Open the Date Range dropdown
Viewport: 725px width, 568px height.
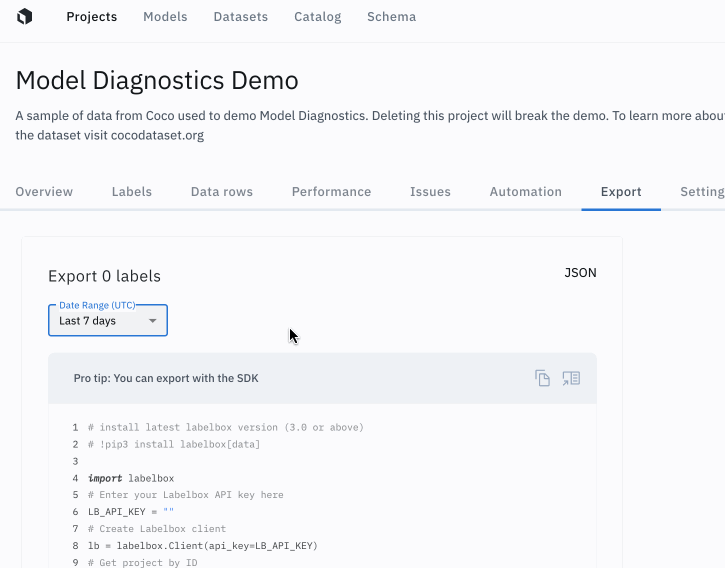coord(108,320)
